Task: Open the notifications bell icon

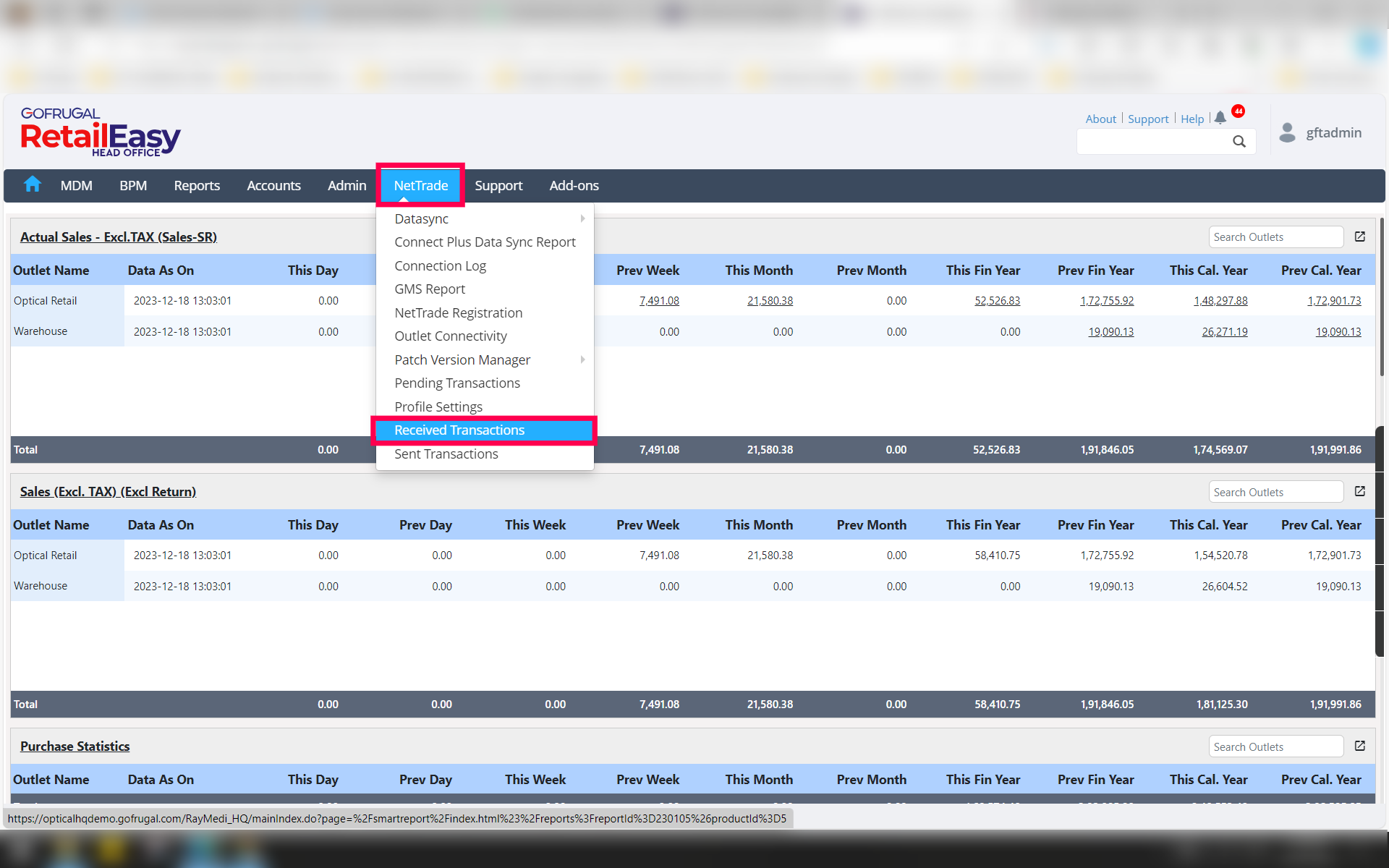Action: click(1220, 117)
